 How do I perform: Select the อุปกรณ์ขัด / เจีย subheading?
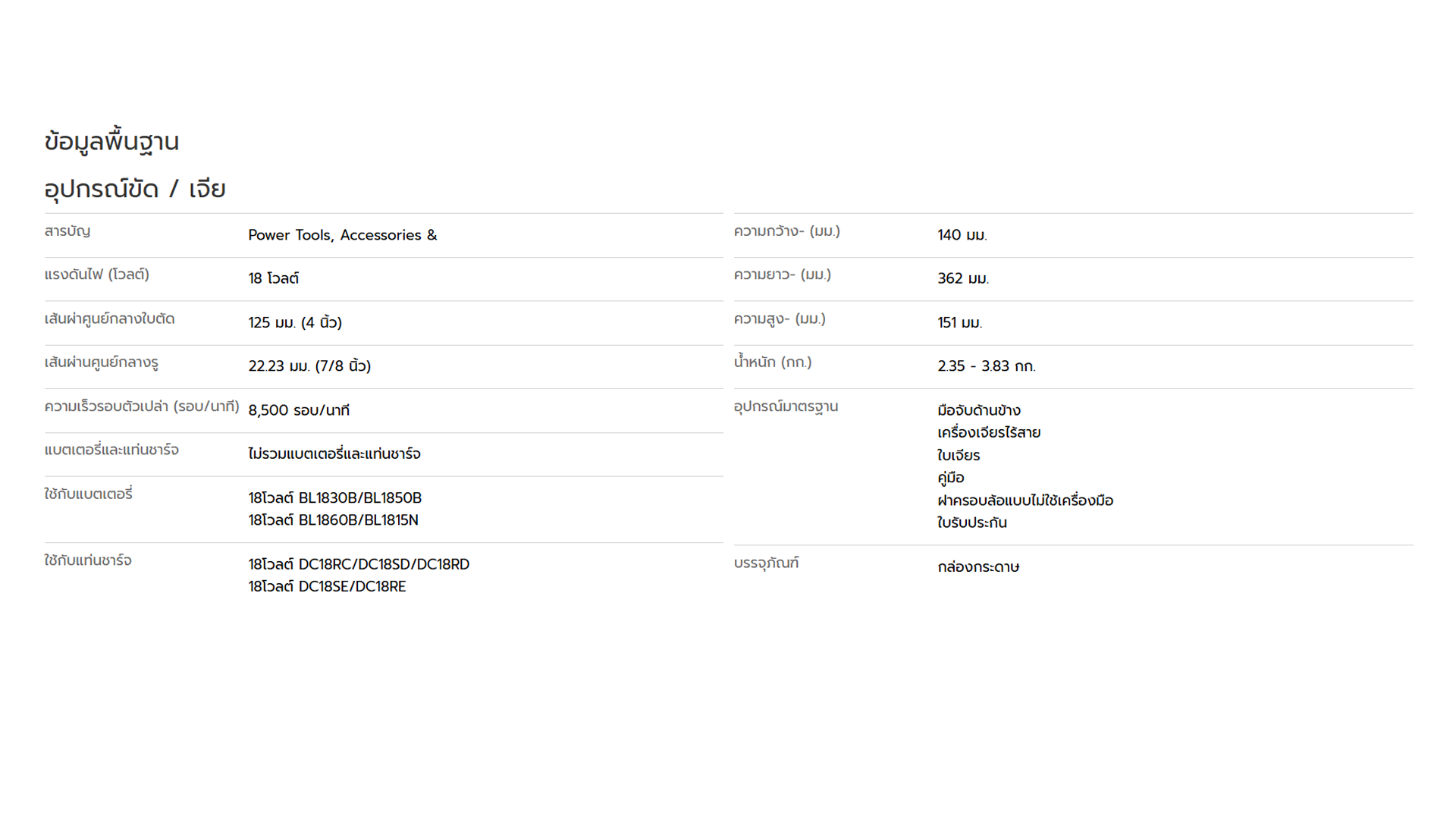coord(135,189)
